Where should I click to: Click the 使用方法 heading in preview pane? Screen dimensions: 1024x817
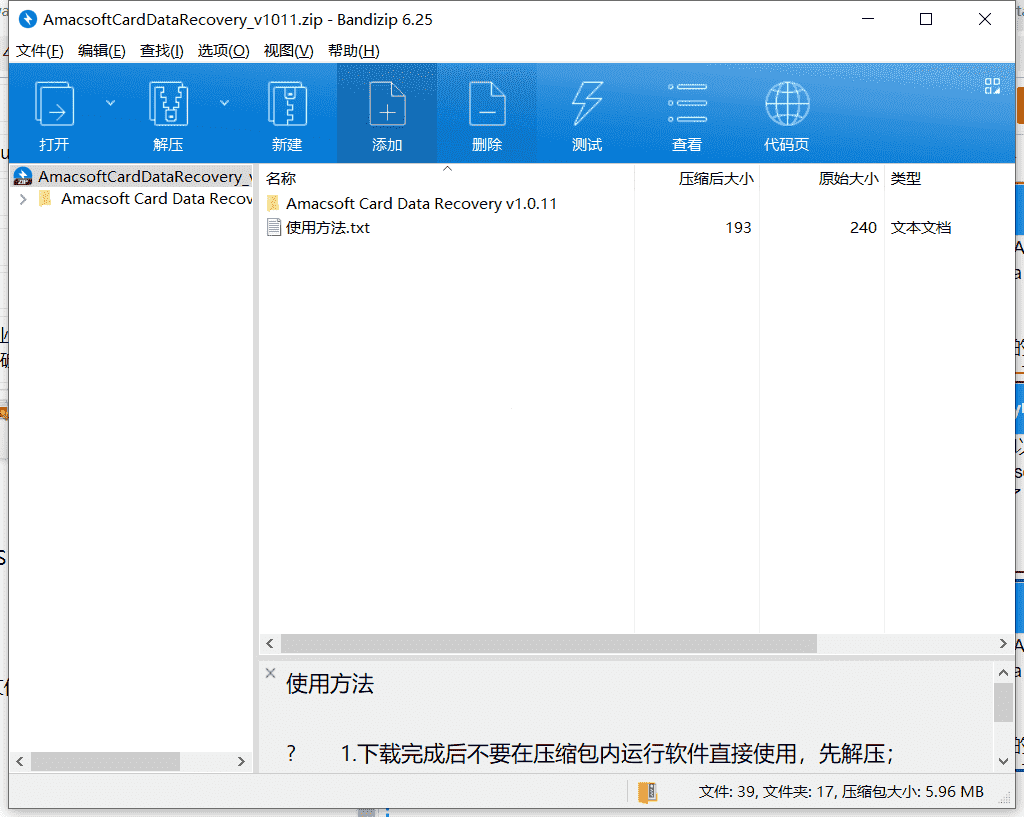click(330, 684)
